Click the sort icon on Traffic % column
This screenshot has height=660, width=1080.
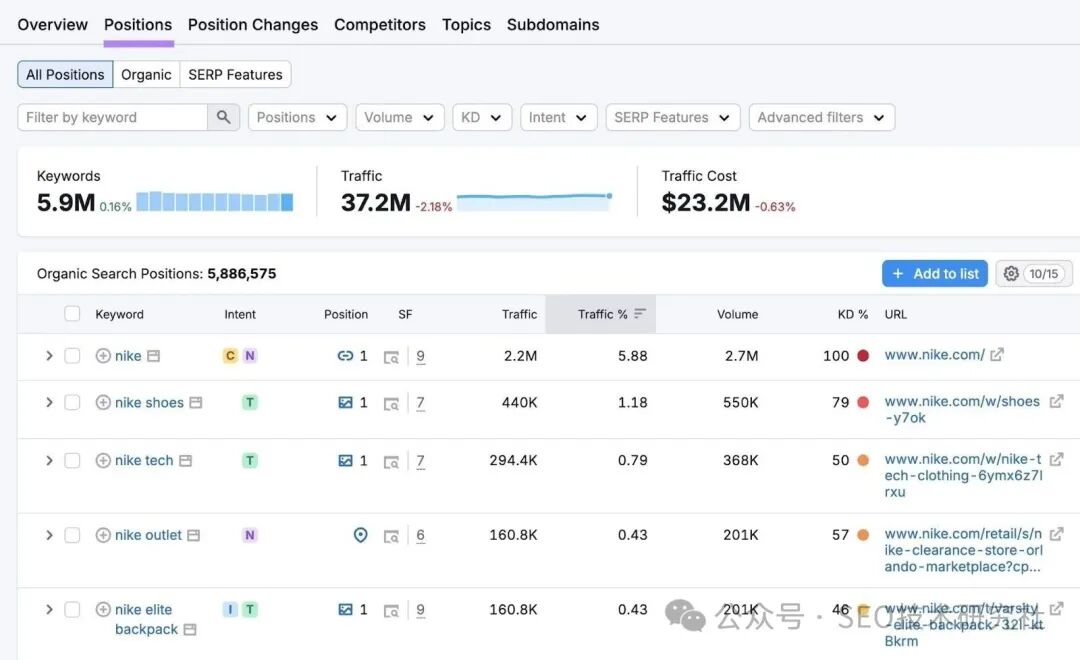coord(640,314)
